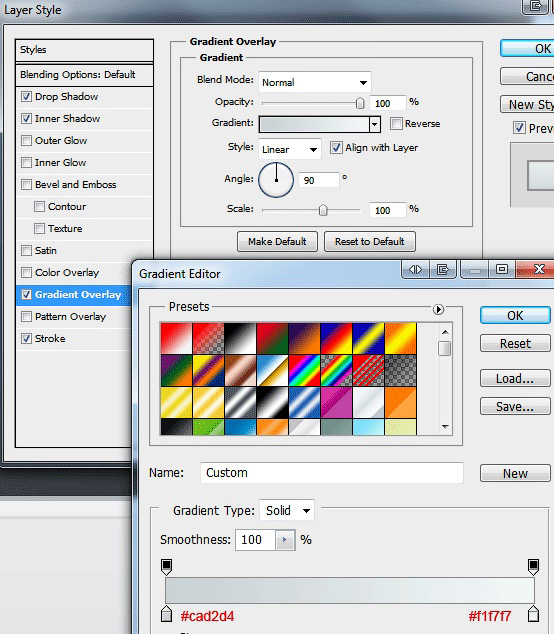The width and height of the screenshot is (554, 634).
Task: Expand the gradient picker dropdown arrow
Action: tap(375, 124)
